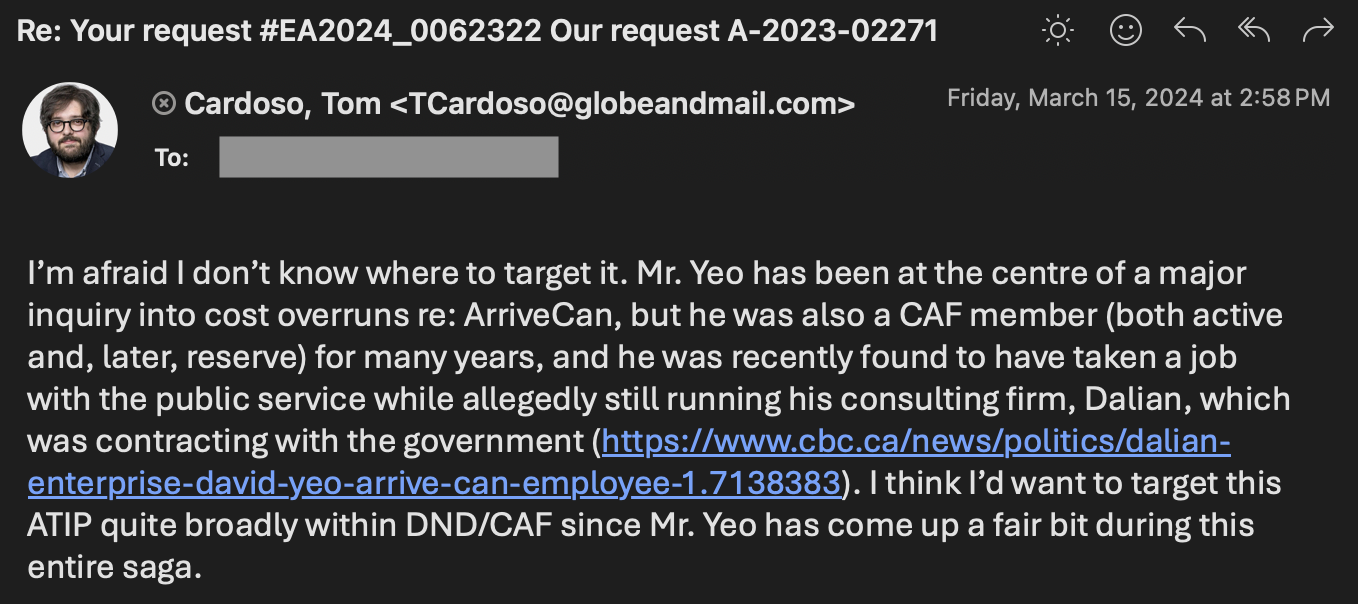1358x604 pixels.
Task: Open the emoji reaction picker
Action: tap(1126, 31)
